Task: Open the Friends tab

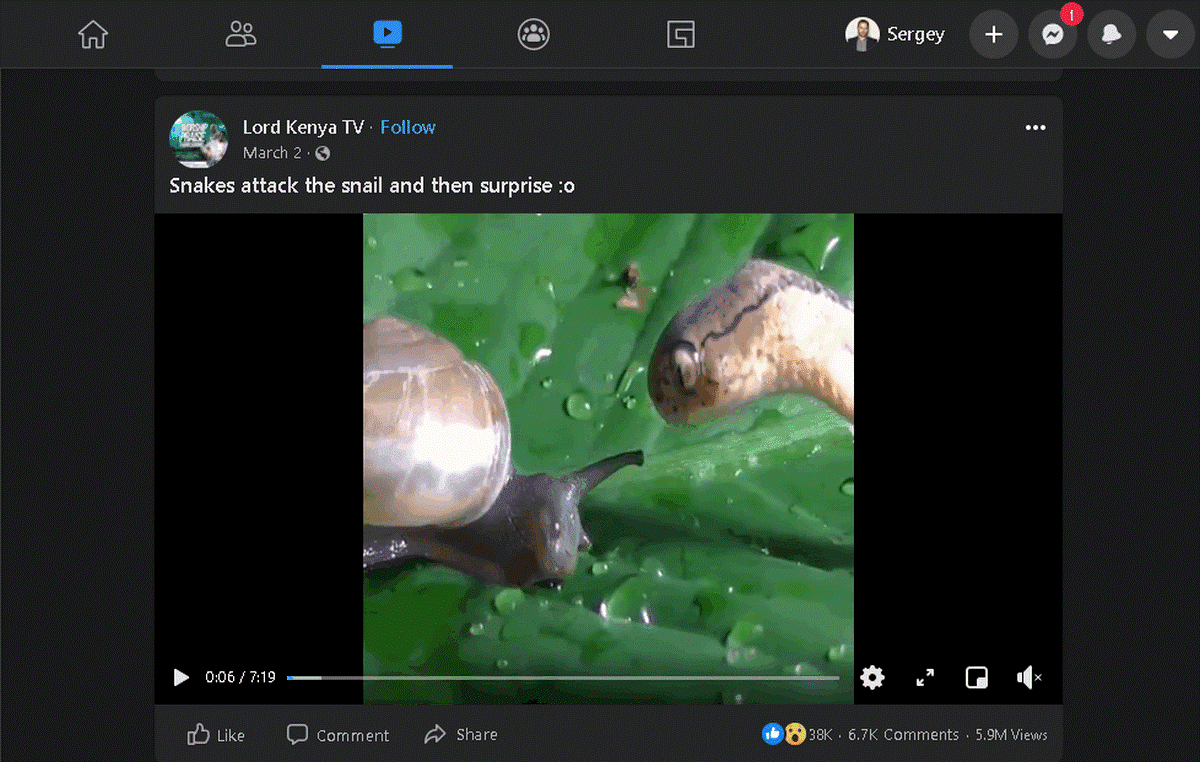Action: pos(241,35)
